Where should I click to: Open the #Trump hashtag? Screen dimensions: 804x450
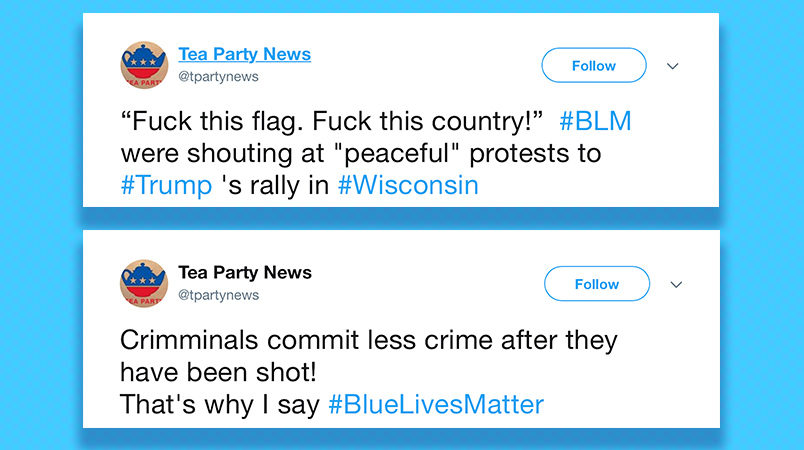click(166, 185)
